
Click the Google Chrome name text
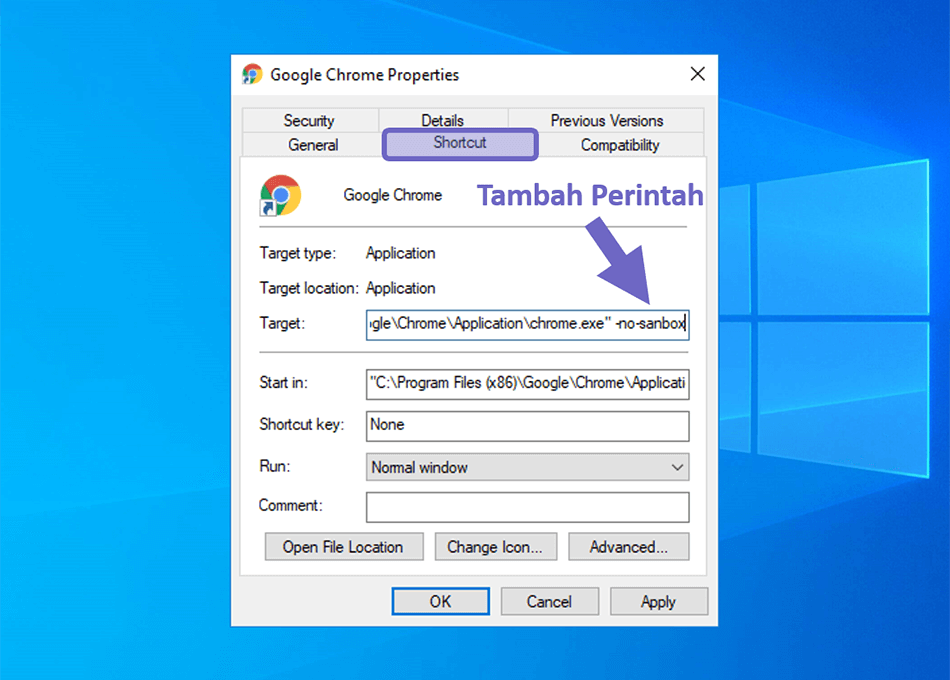pos(393,195)
